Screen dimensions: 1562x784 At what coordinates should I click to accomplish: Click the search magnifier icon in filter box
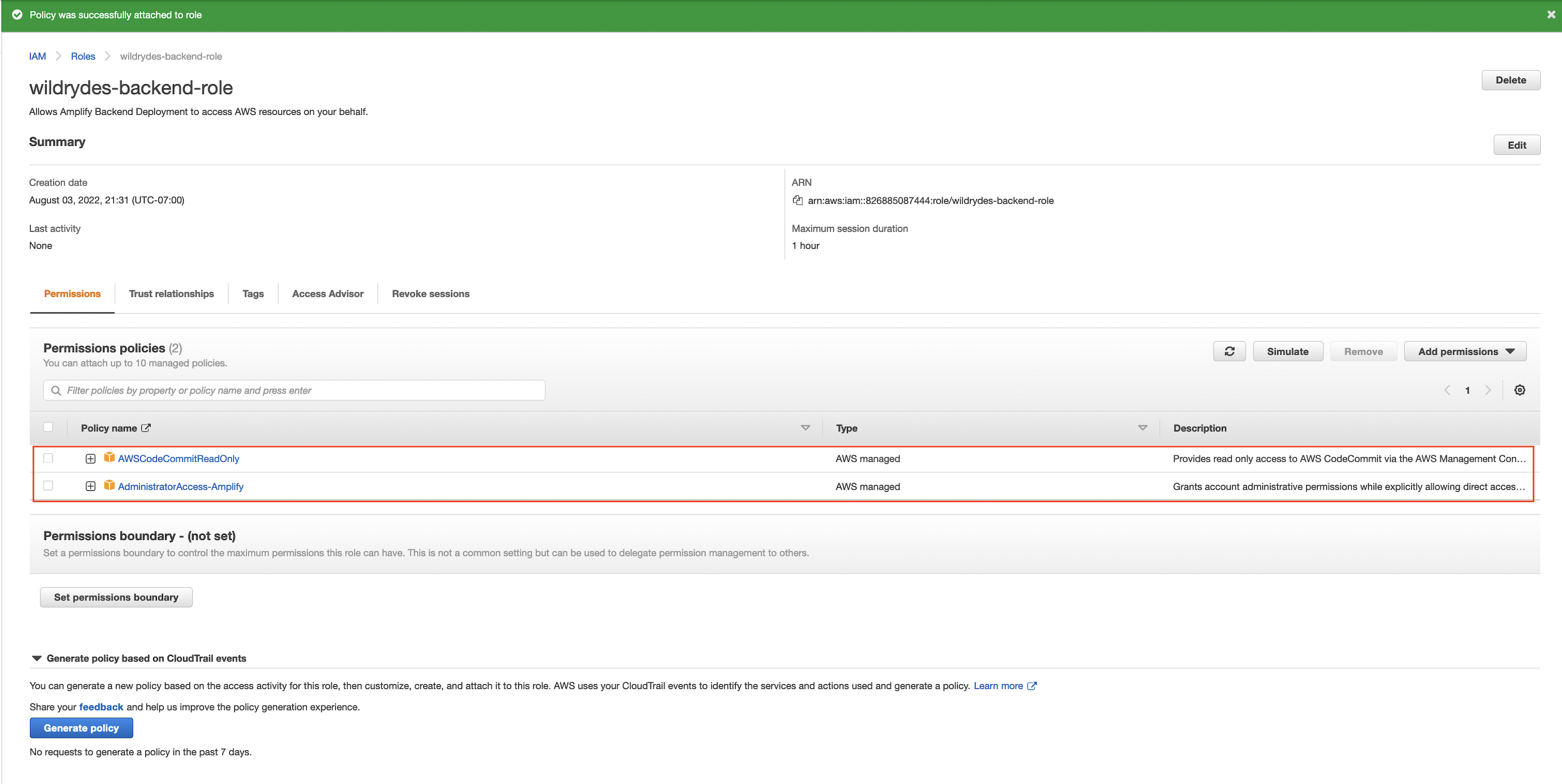pyautogui.click(x=56, y=390)
